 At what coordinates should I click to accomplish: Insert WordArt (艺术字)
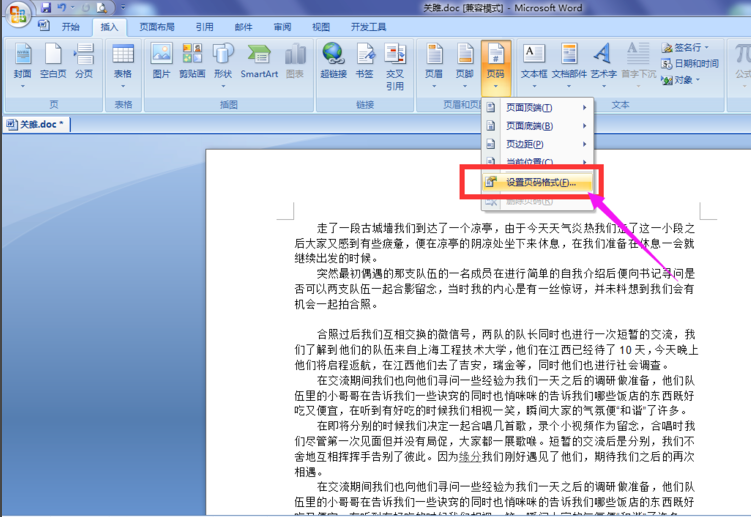point(603,66)
